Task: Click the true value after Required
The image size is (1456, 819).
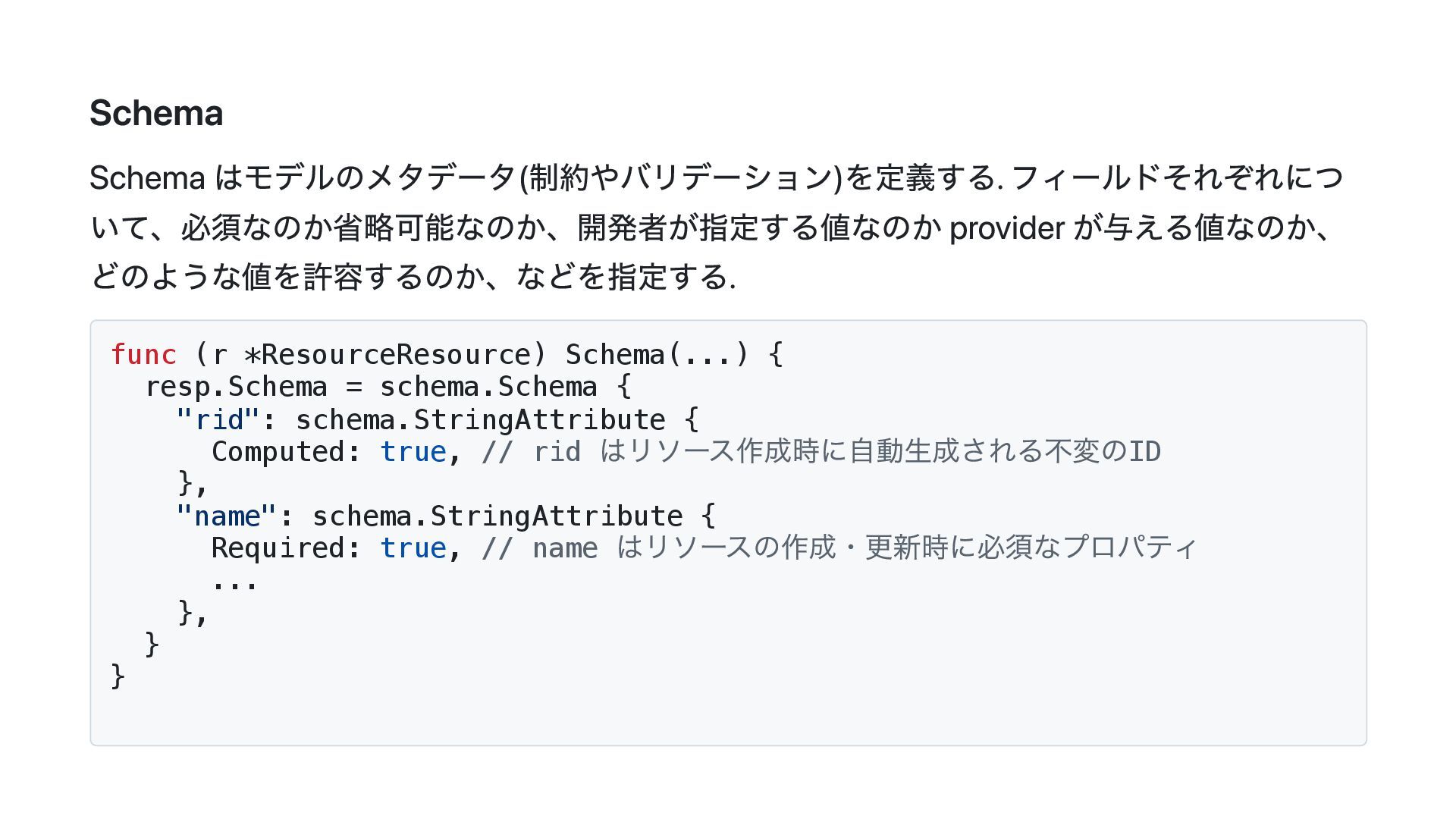Action: pos(413,548)
